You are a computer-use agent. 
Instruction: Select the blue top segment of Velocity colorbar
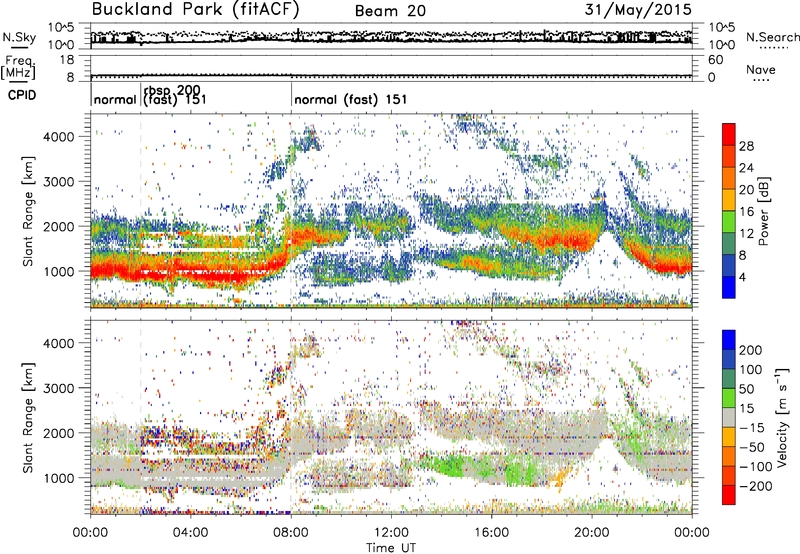[729, 340]
